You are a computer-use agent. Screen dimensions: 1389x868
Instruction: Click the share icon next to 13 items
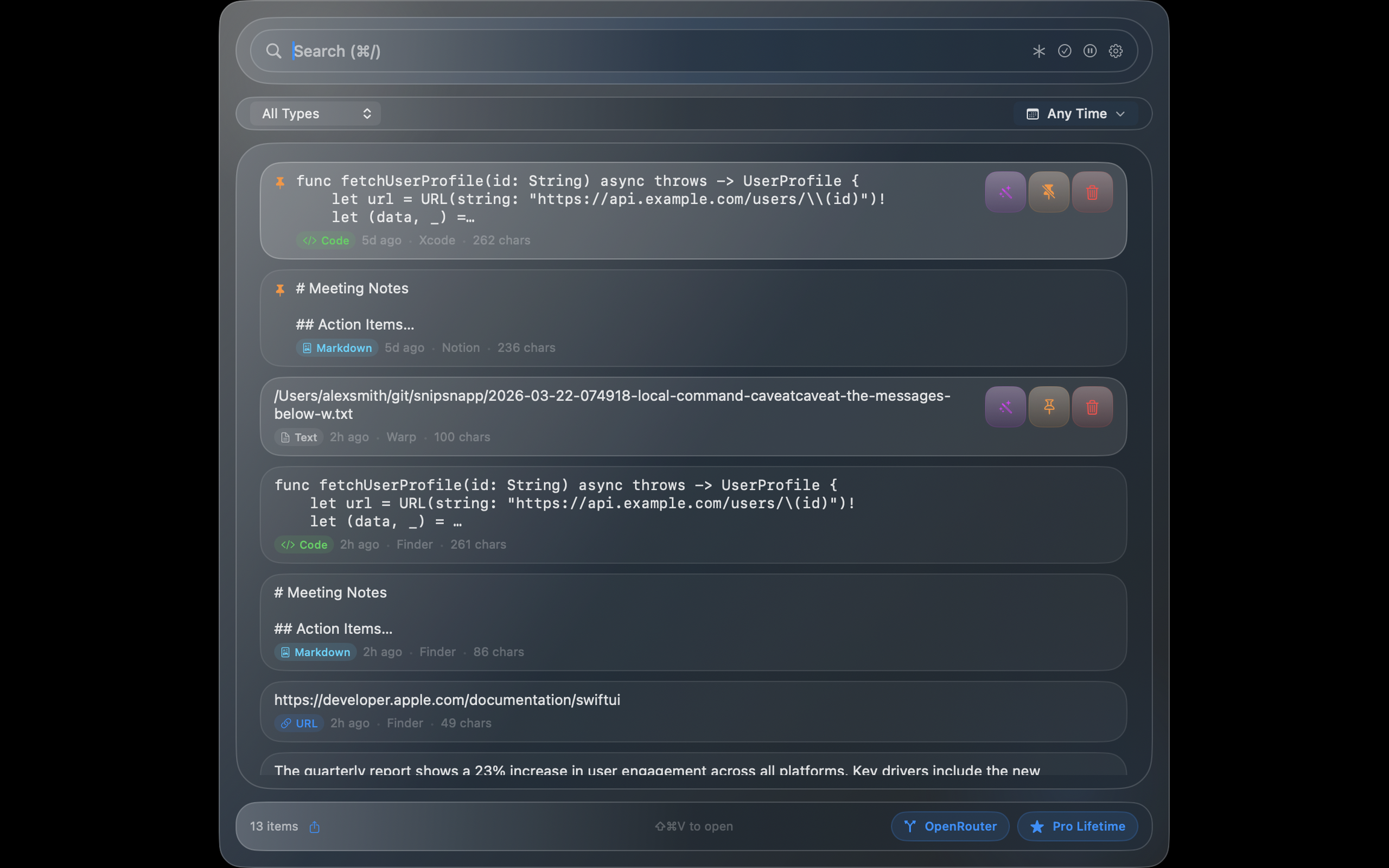(315, 827)
